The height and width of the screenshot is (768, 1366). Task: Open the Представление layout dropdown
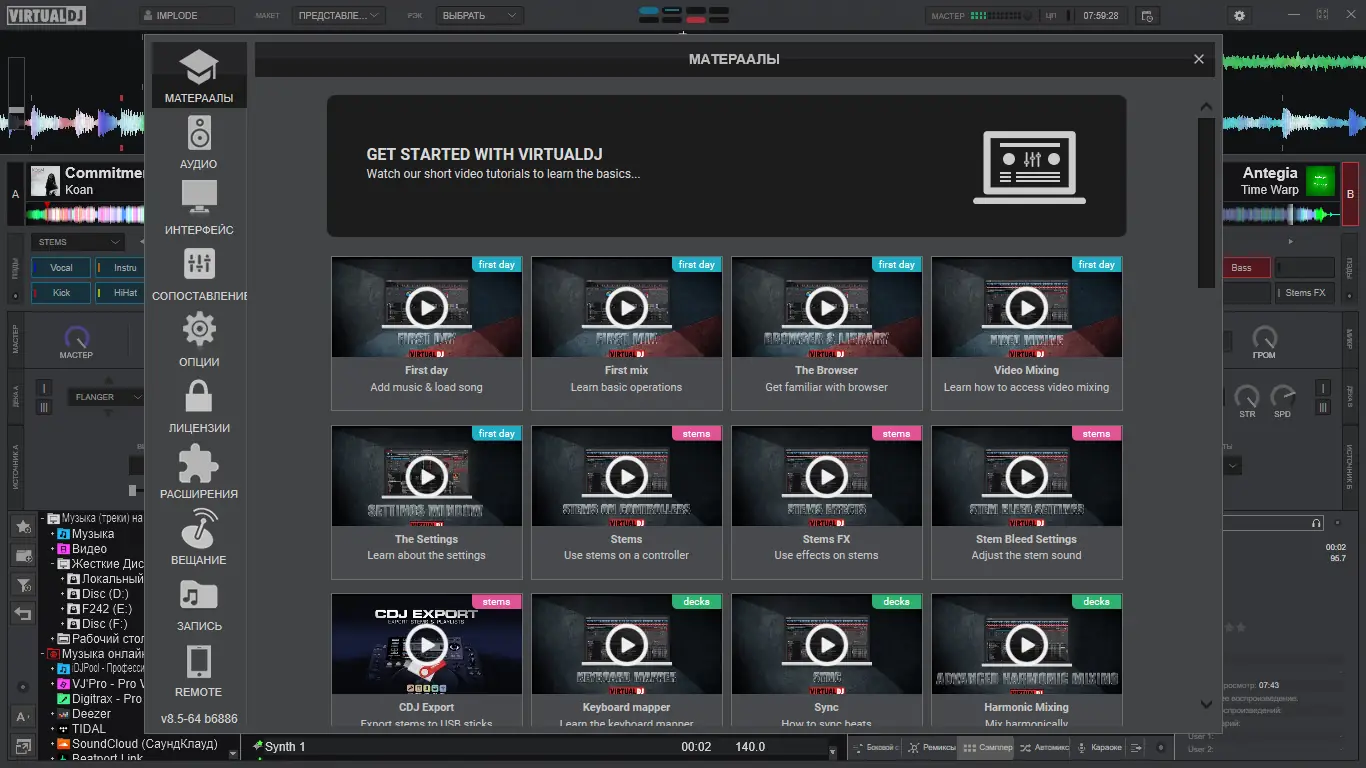coord(339,16)
